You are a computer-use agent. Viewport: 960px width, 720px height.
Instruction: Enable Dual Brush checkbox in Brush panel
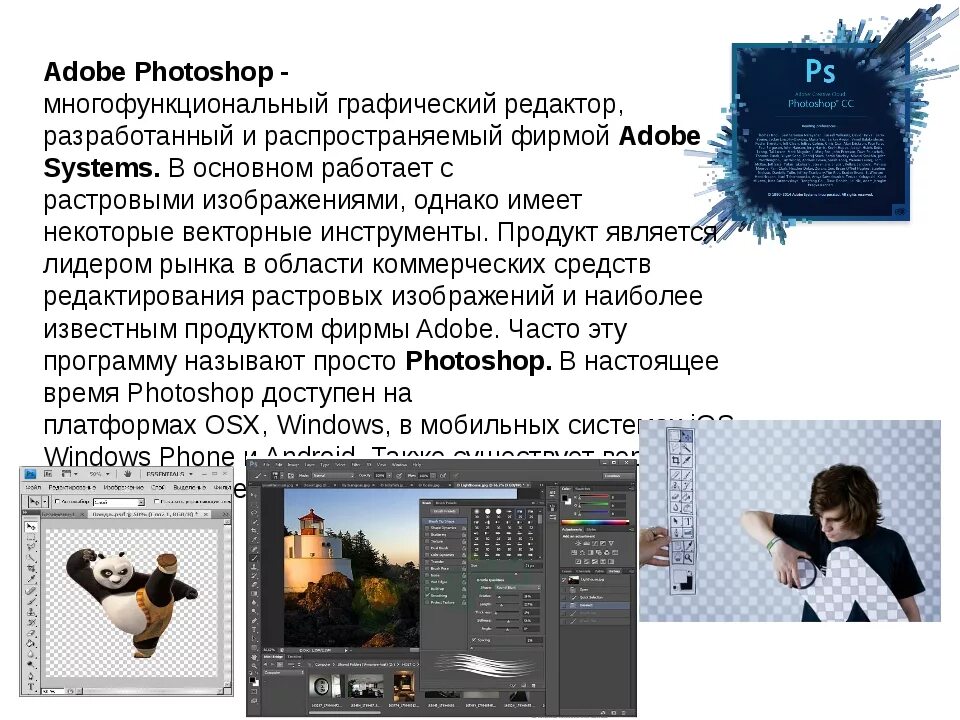tap(427, 548)
